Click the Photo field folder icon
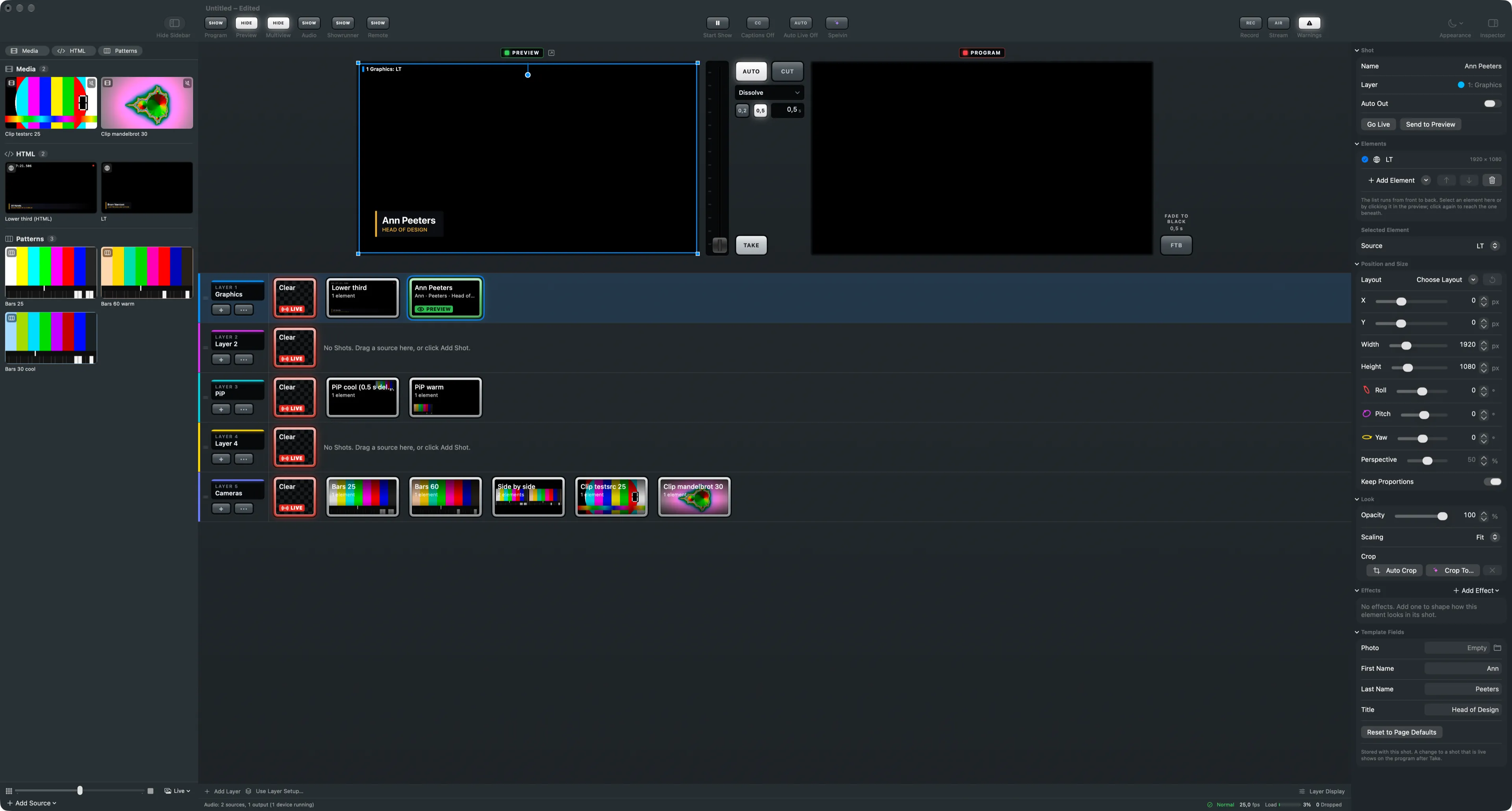1512x811 pixels. pos(1497,648)
